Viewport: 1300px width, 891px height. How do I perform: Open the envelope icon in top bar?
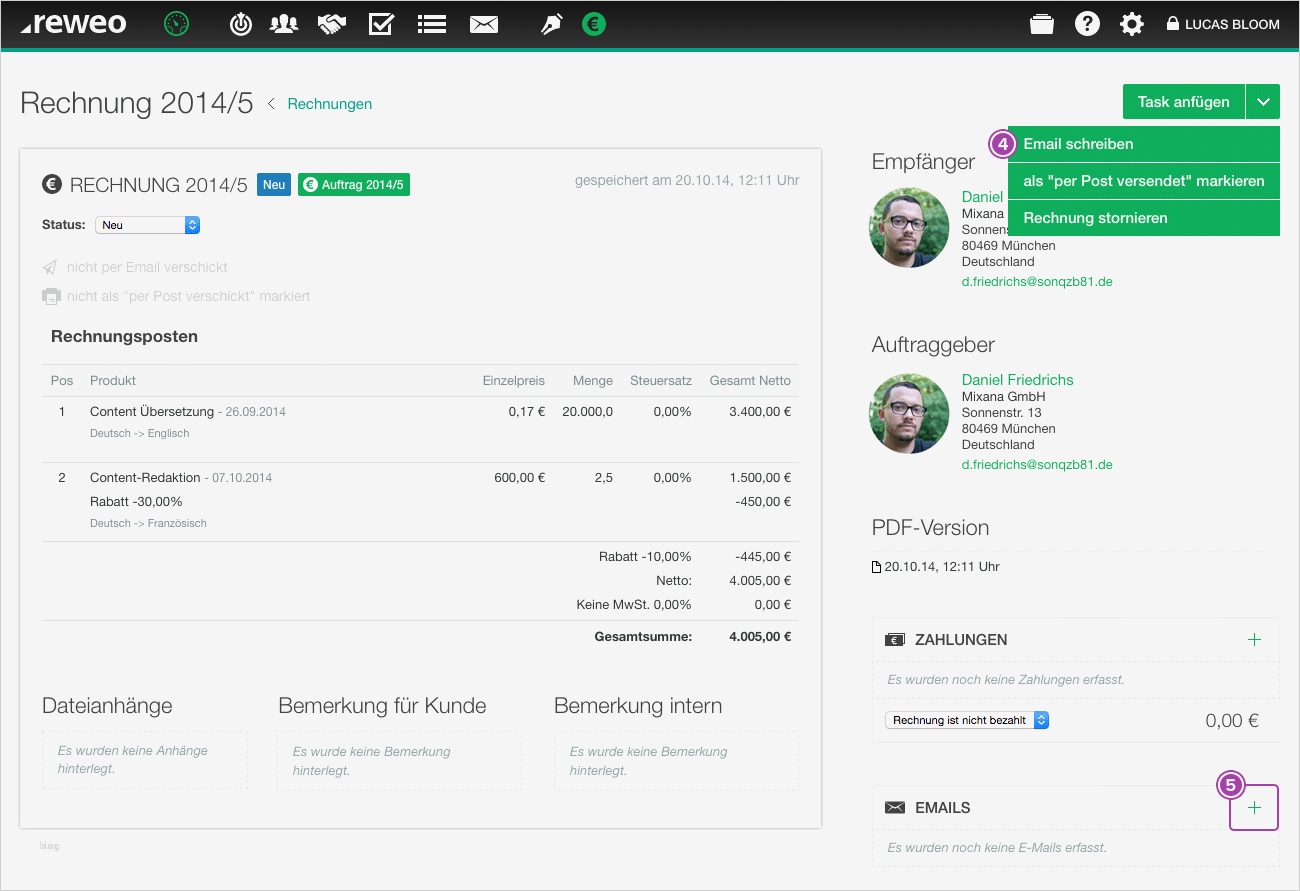[x=484, y=24]
